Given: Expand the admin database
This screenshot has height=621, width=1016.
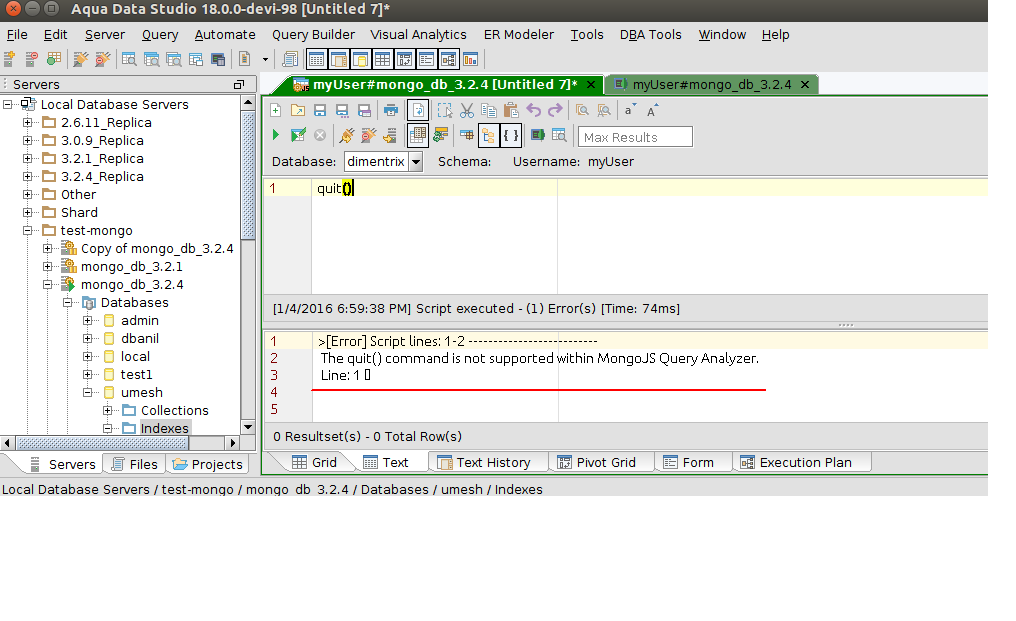Looking at the screenshot, I should coord(87,320).
